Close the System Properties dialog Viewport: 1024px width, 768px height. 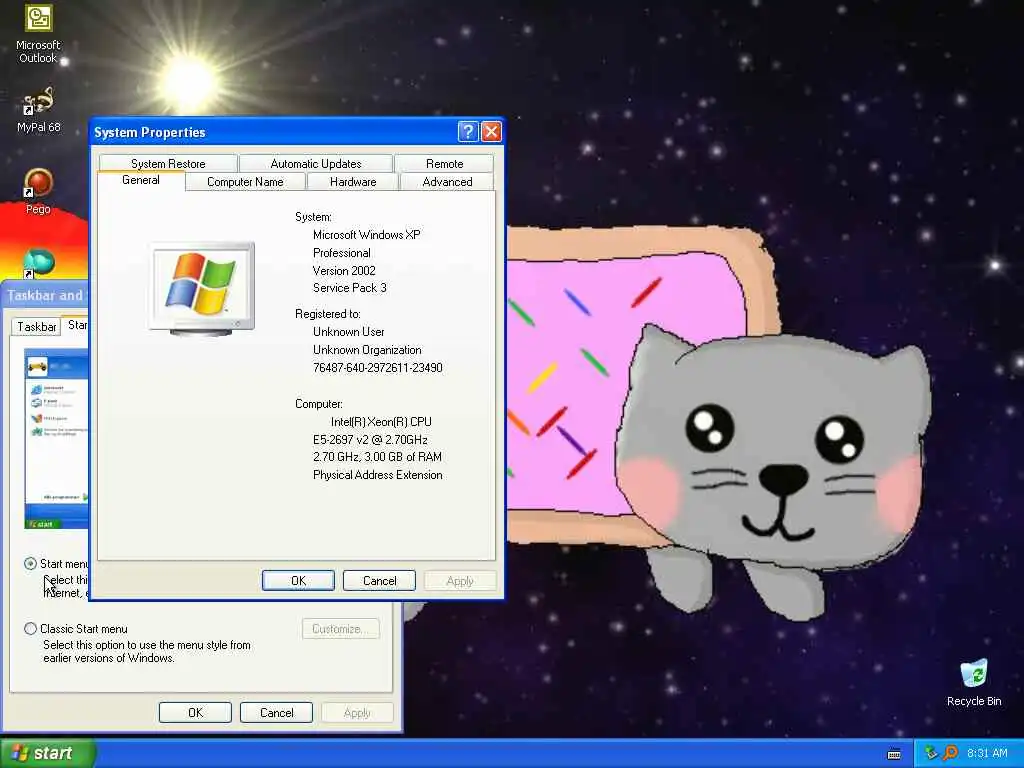(x=491, y=132)
